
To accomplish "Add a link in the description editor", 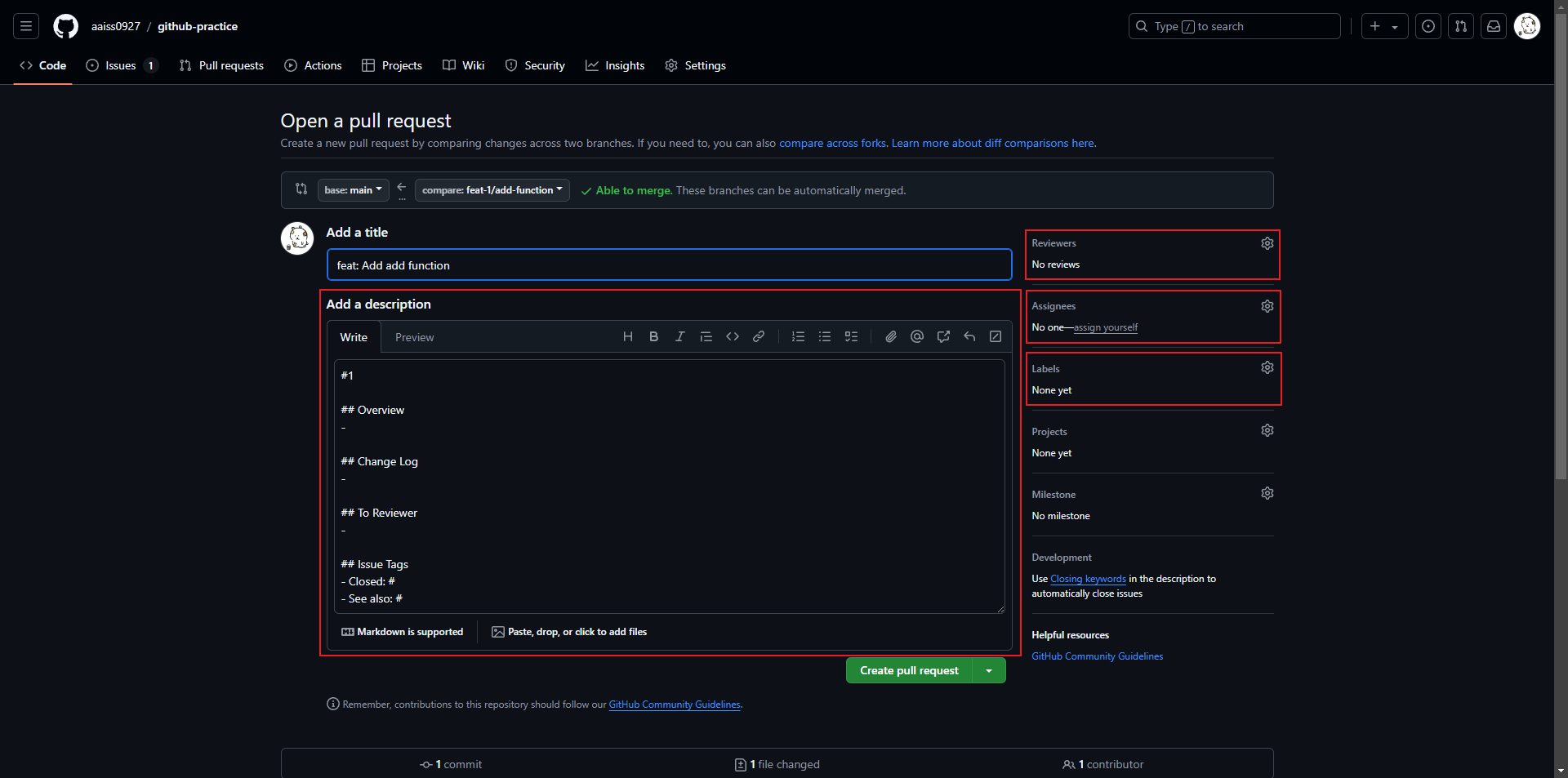I will (759, 336).
